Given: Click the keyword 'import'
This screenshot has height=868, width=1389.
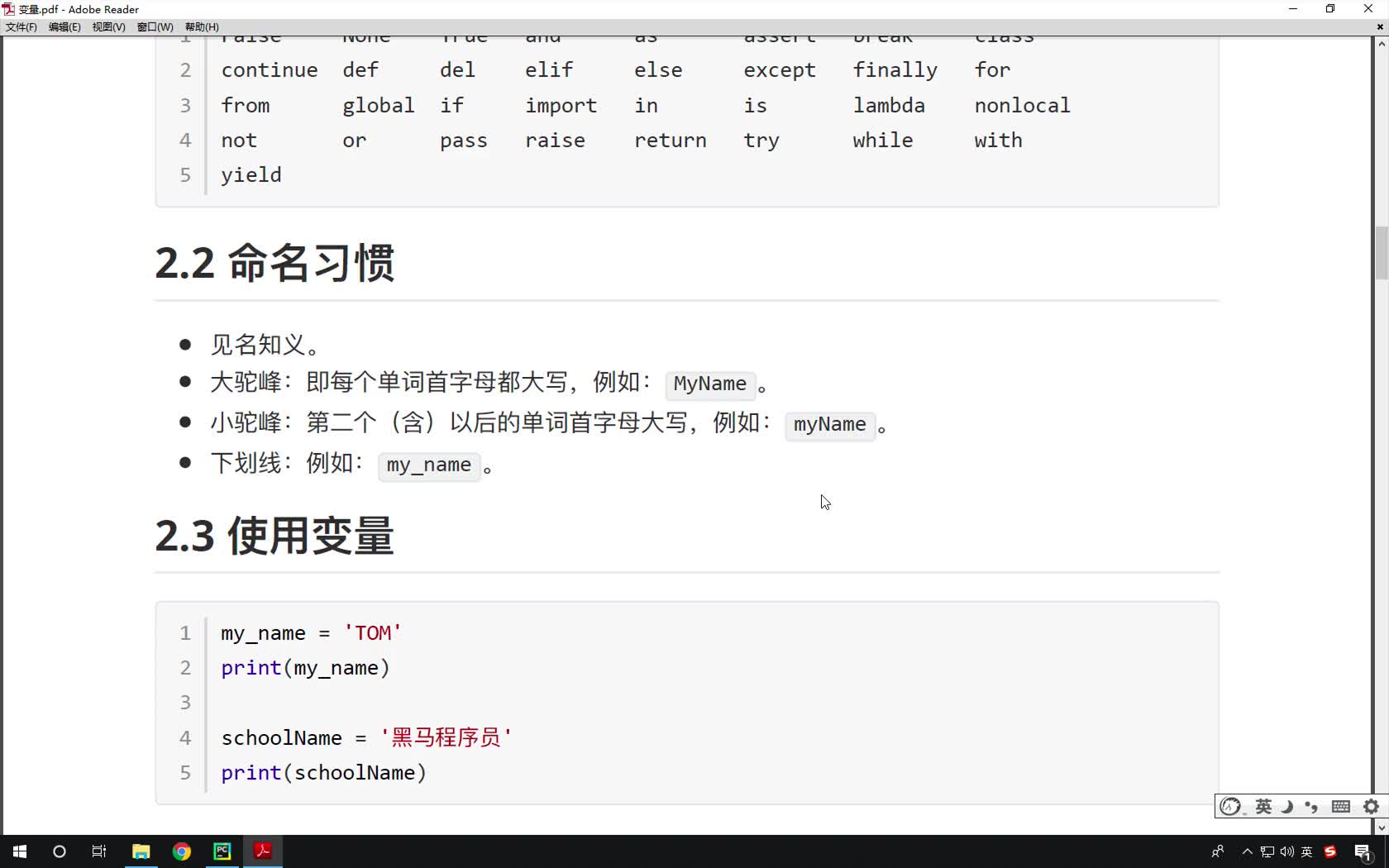Looking at the screenshot, I should (561, 106).
